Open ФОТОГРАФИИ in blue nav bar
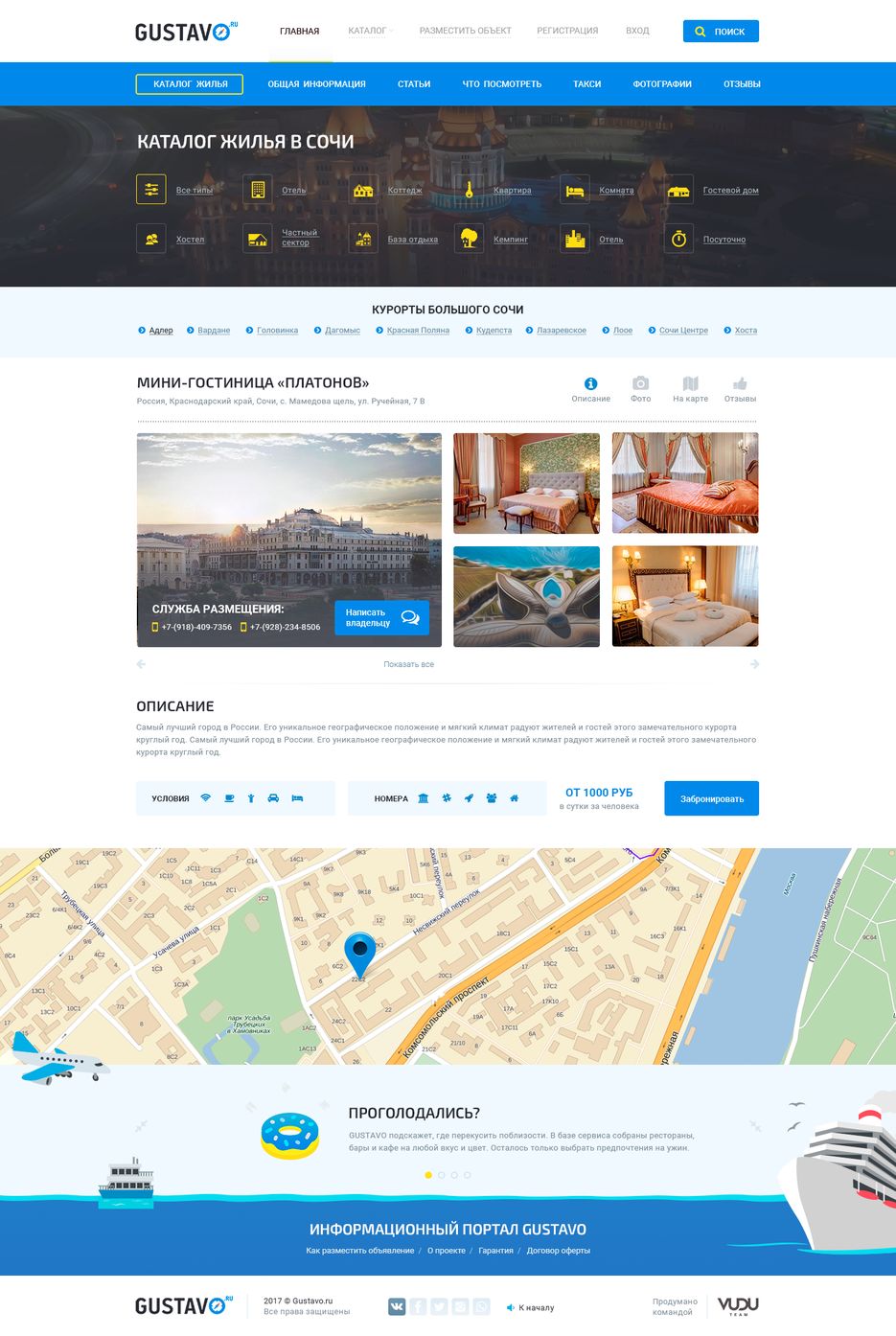896x1336 pixels. [662, 84]
